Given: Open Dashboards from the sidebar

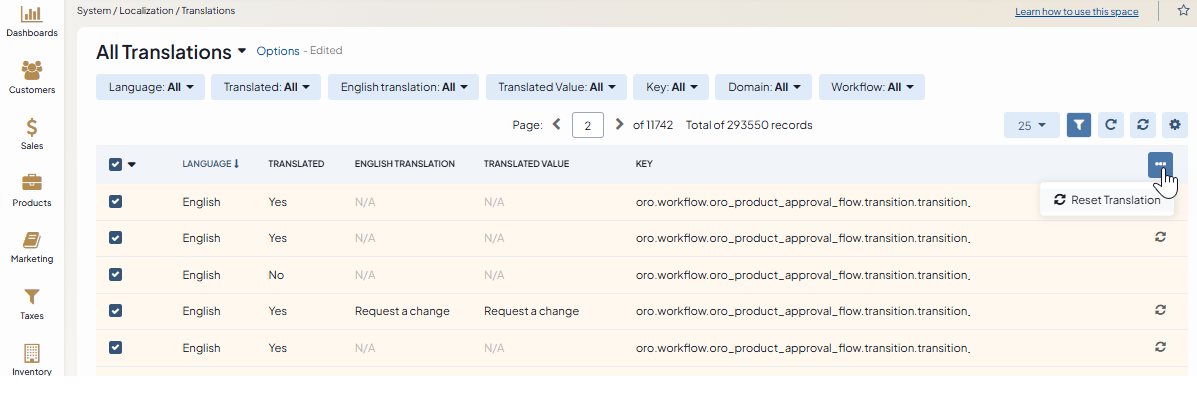Looking at the screenshot, I should point(32,21).
